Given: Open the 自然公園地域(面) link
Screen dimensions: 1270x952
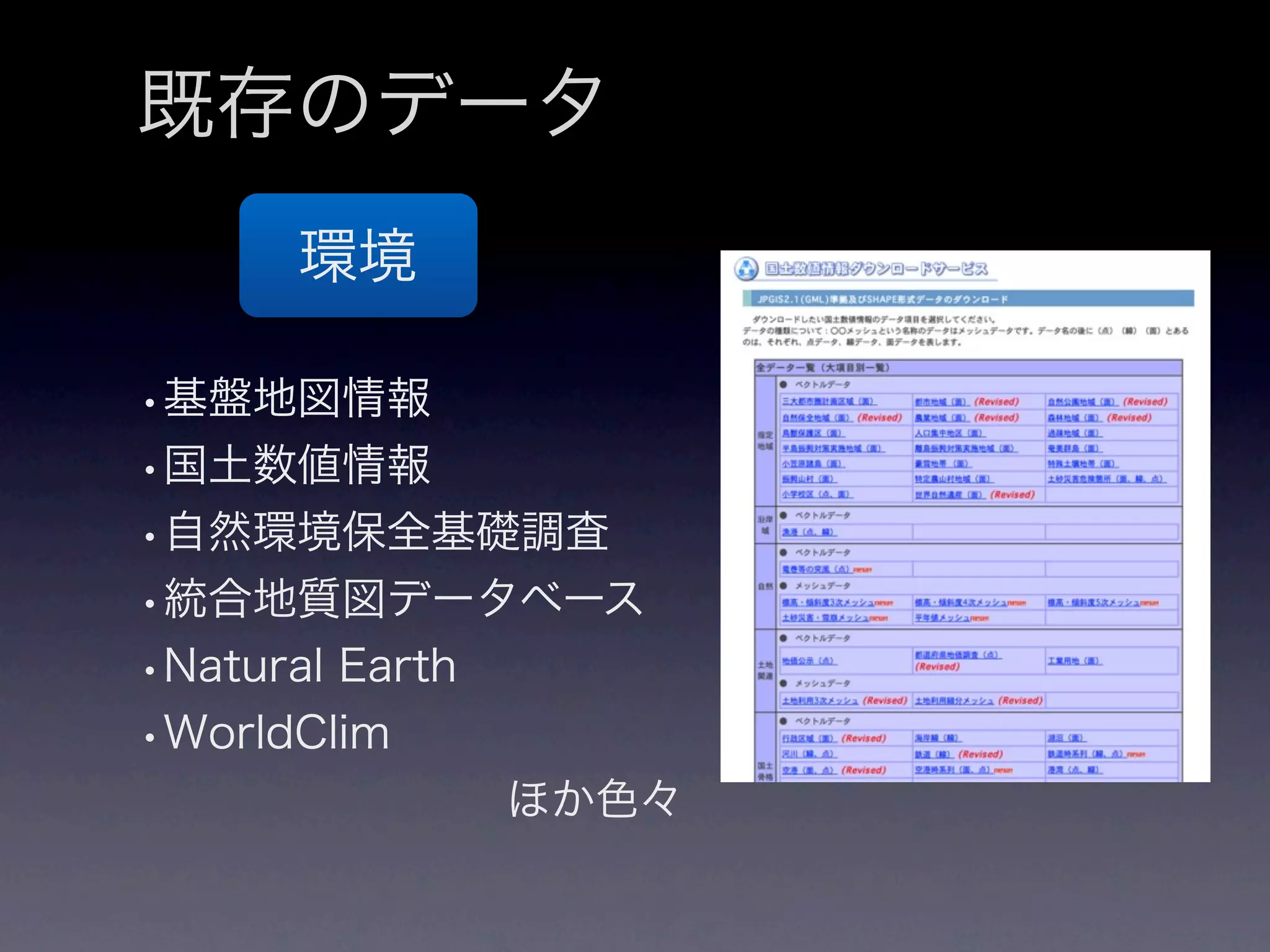Looking at the screenshot, I should (x=1083, y=402).
